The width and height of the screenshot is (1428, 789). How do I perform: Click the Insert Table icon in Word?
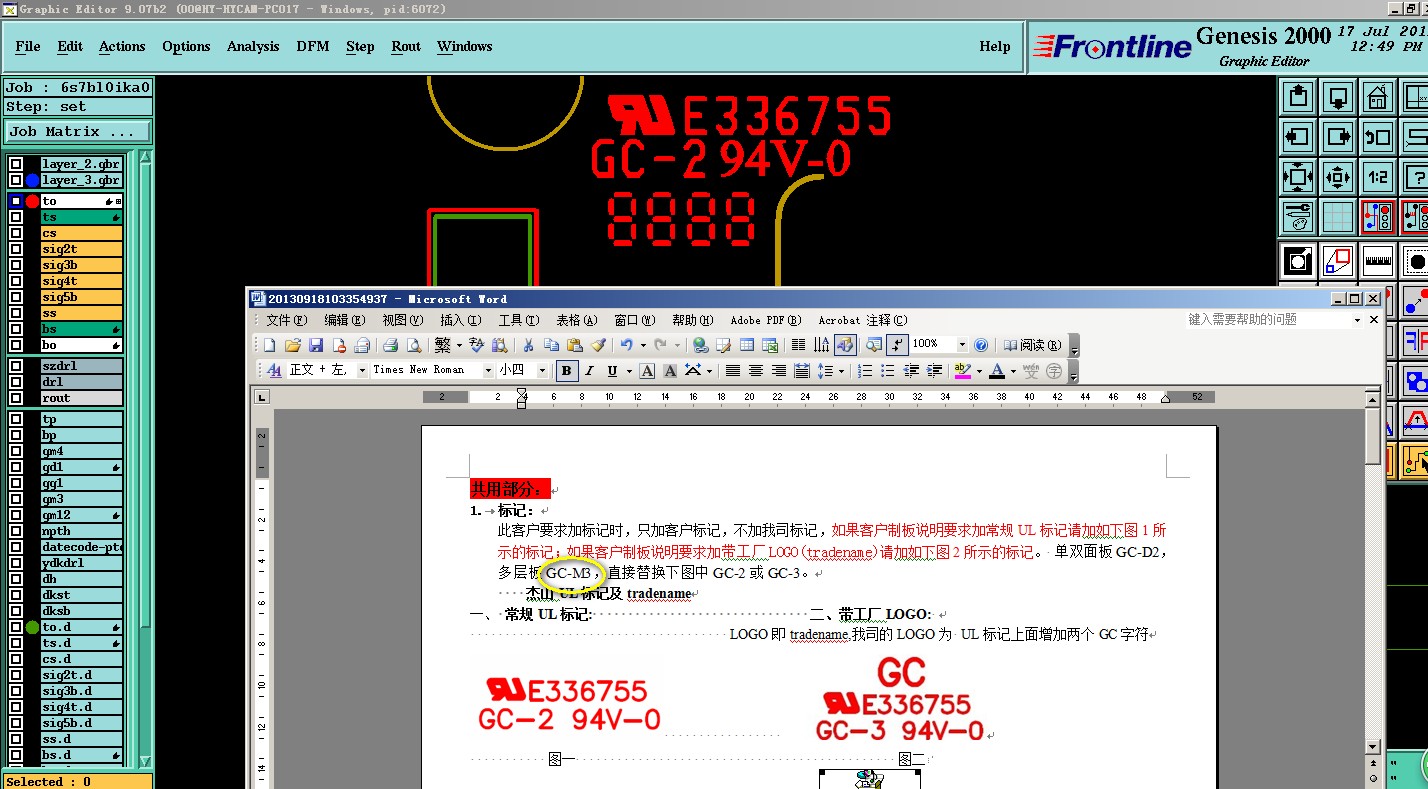click(x=746, y=345)
